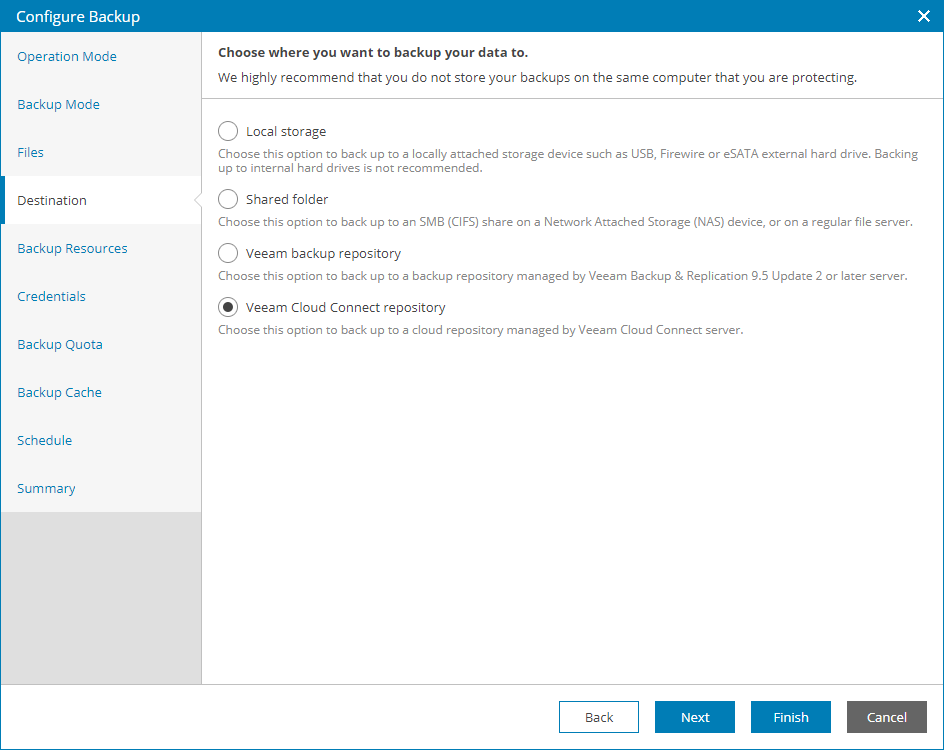Switch to the Files step
This screenshot has width=944, height=750.
[x=31, y=153]
